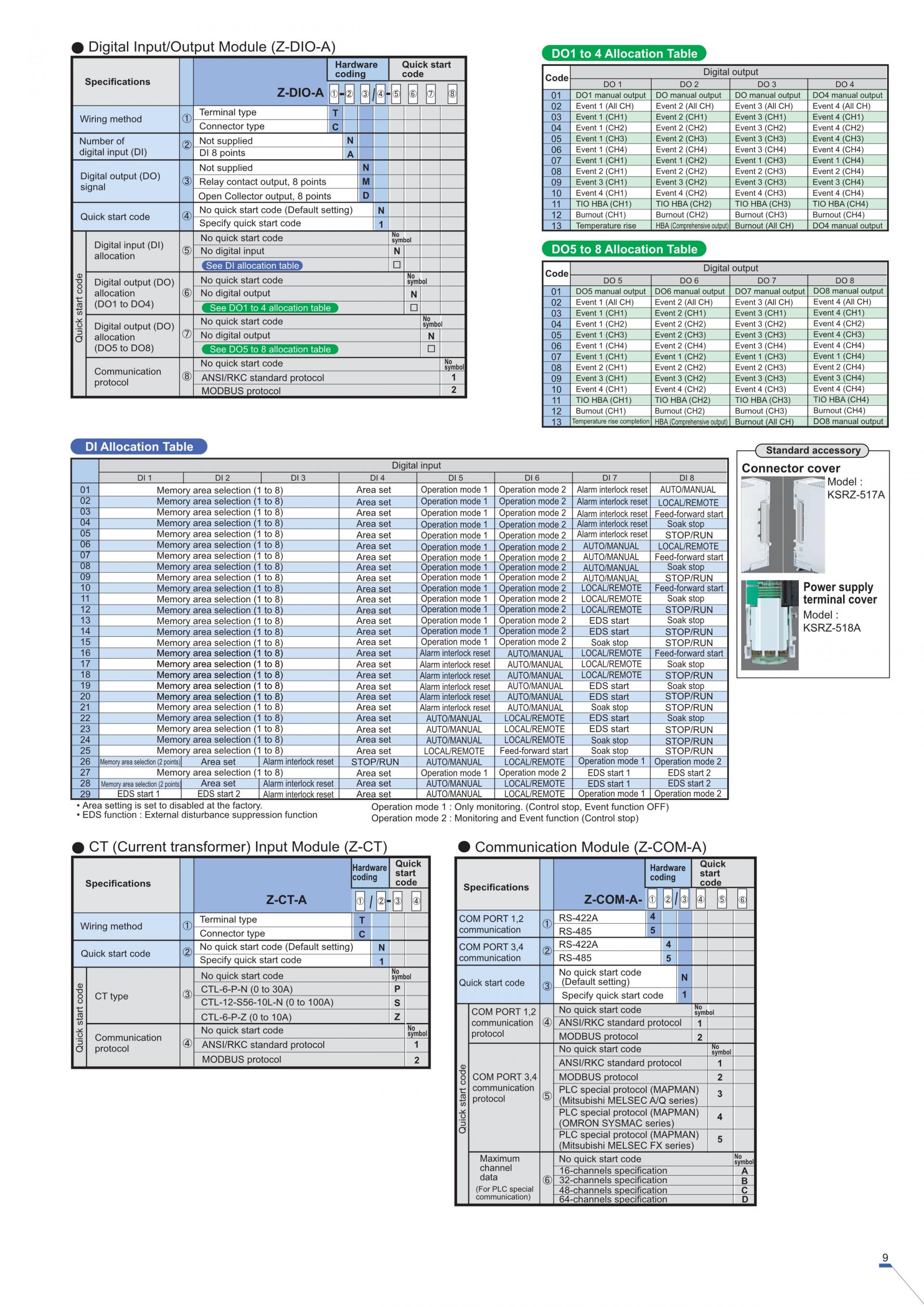Click code '15' in DI Allocation Table
Viewport: 924px width, 1307px height.
point(85,642)
